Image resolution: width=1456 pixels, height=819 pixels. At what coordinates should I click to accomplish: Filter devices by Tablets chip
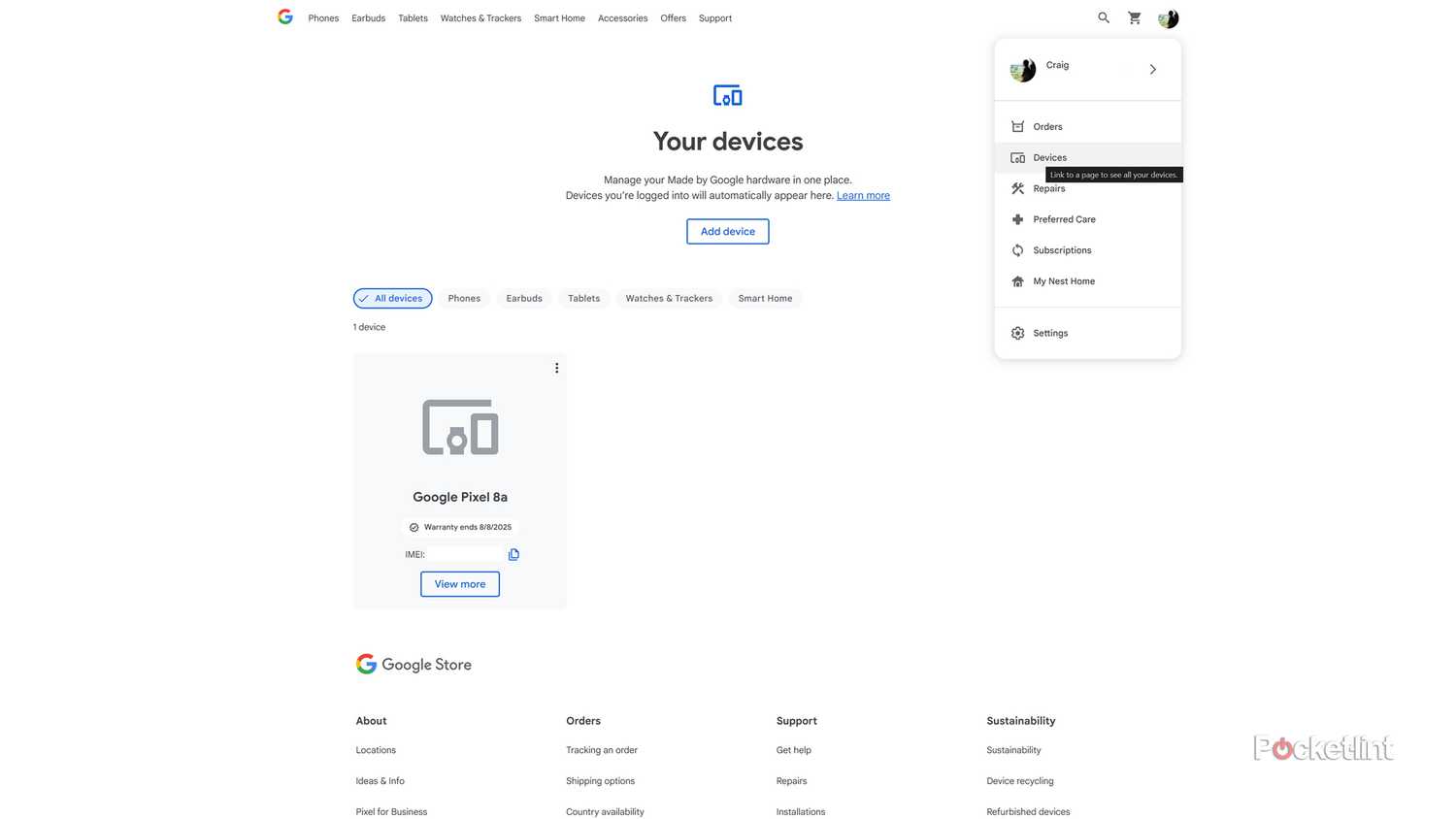[x=583, y=298]
